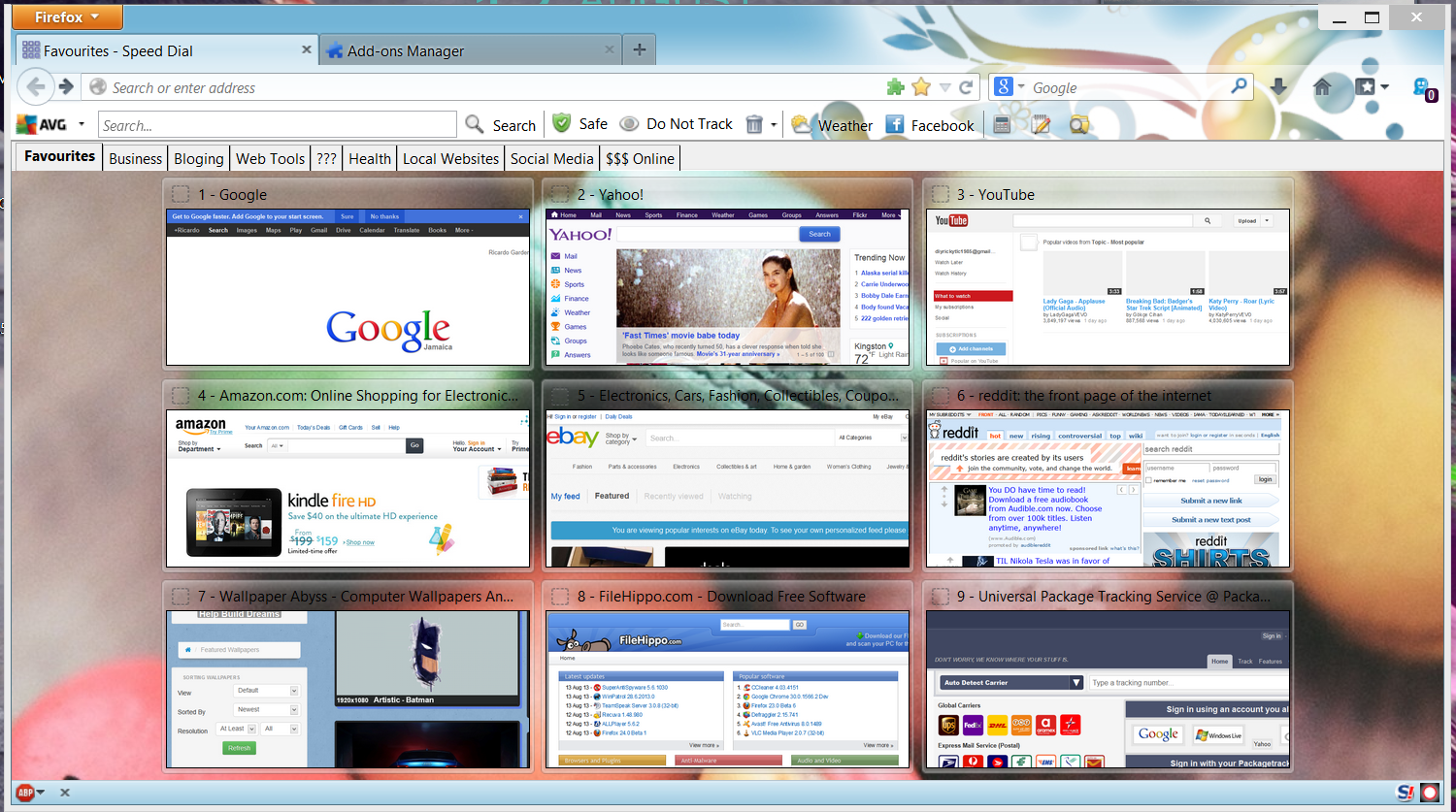Image resolution: width=1456 pixels, height=812 pixels.
Task: Tick the checkbox on the 1 - Google dial
Action: (181, 194)
